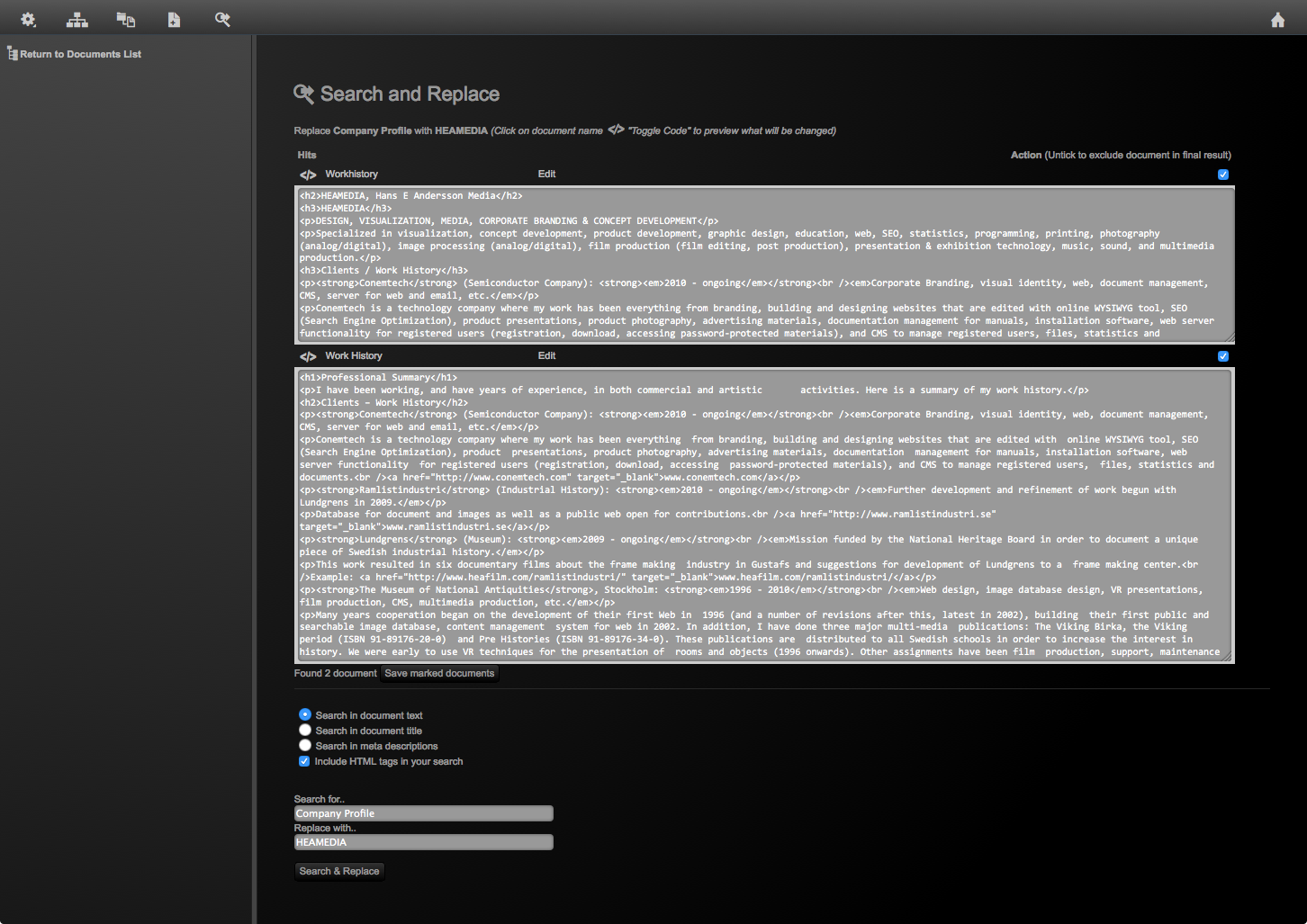Focus the 'Replace with..' input field
This screenshot has width=1307, height=924.
tap(423, 842)
